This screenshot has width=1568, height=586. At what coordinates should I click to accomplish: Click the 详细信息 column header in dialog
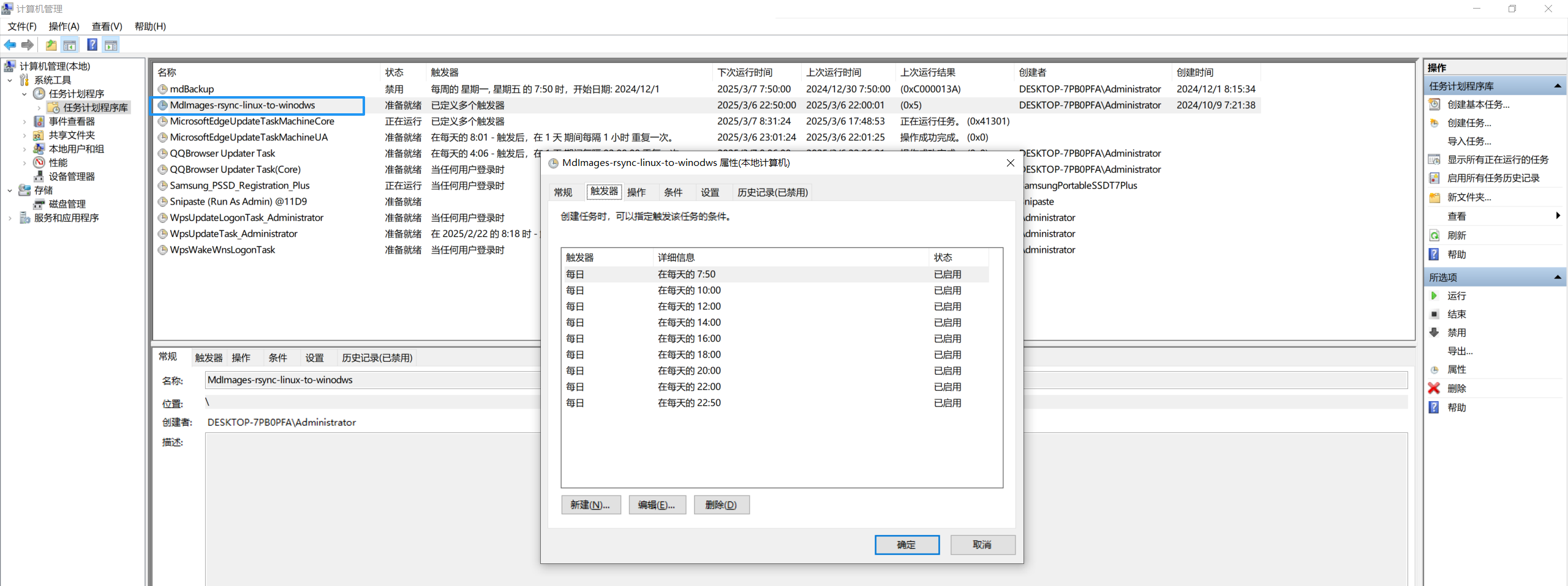pos(791,258)
